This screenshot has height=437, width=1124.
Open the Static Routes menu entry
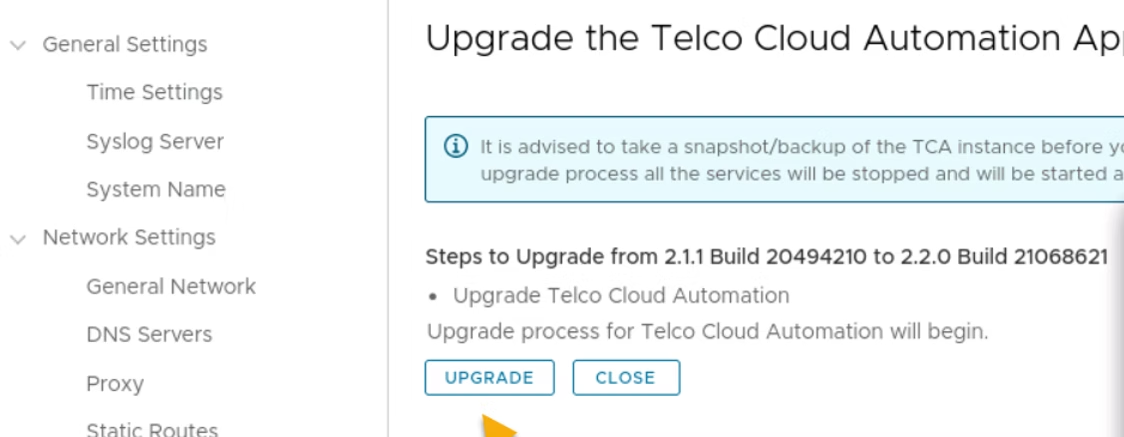click(152, 430)
